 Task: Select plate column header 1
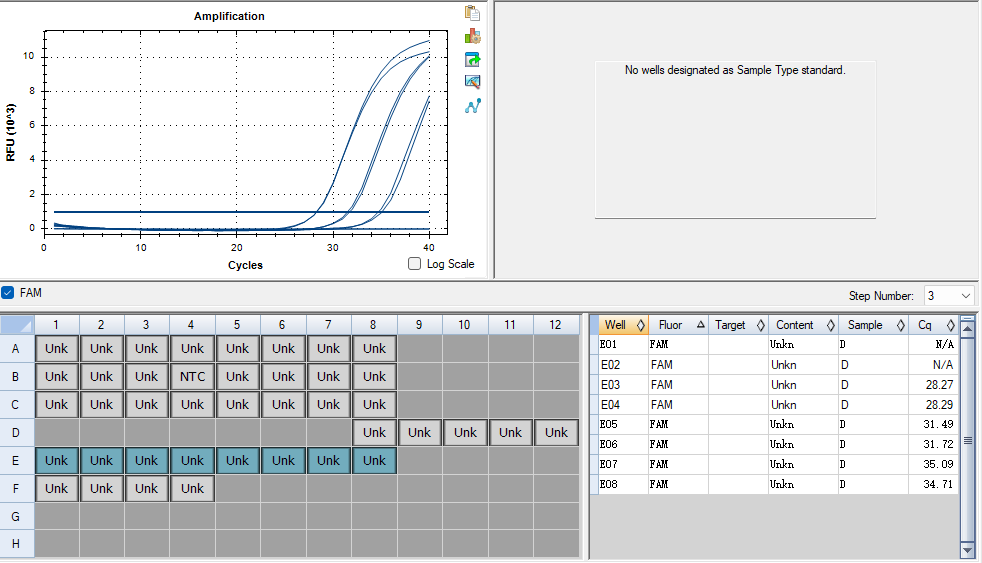(x=56, y=324)
